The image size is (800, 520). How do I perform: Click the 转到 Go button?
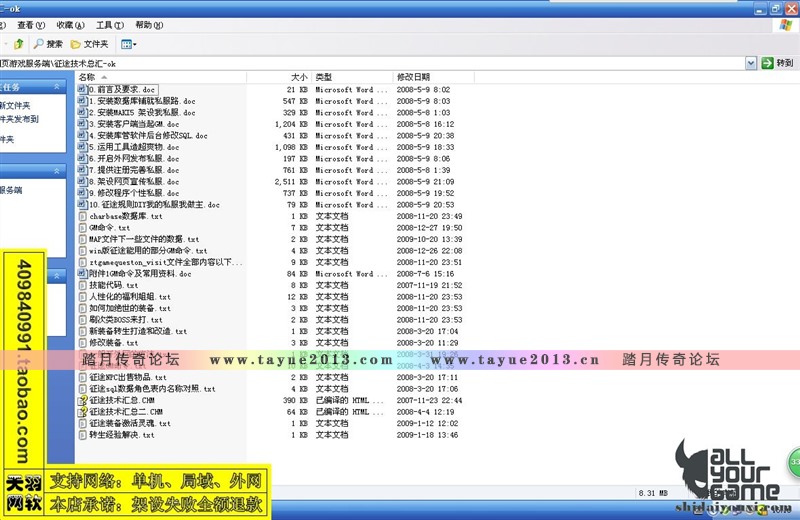[x=778, y=63]
